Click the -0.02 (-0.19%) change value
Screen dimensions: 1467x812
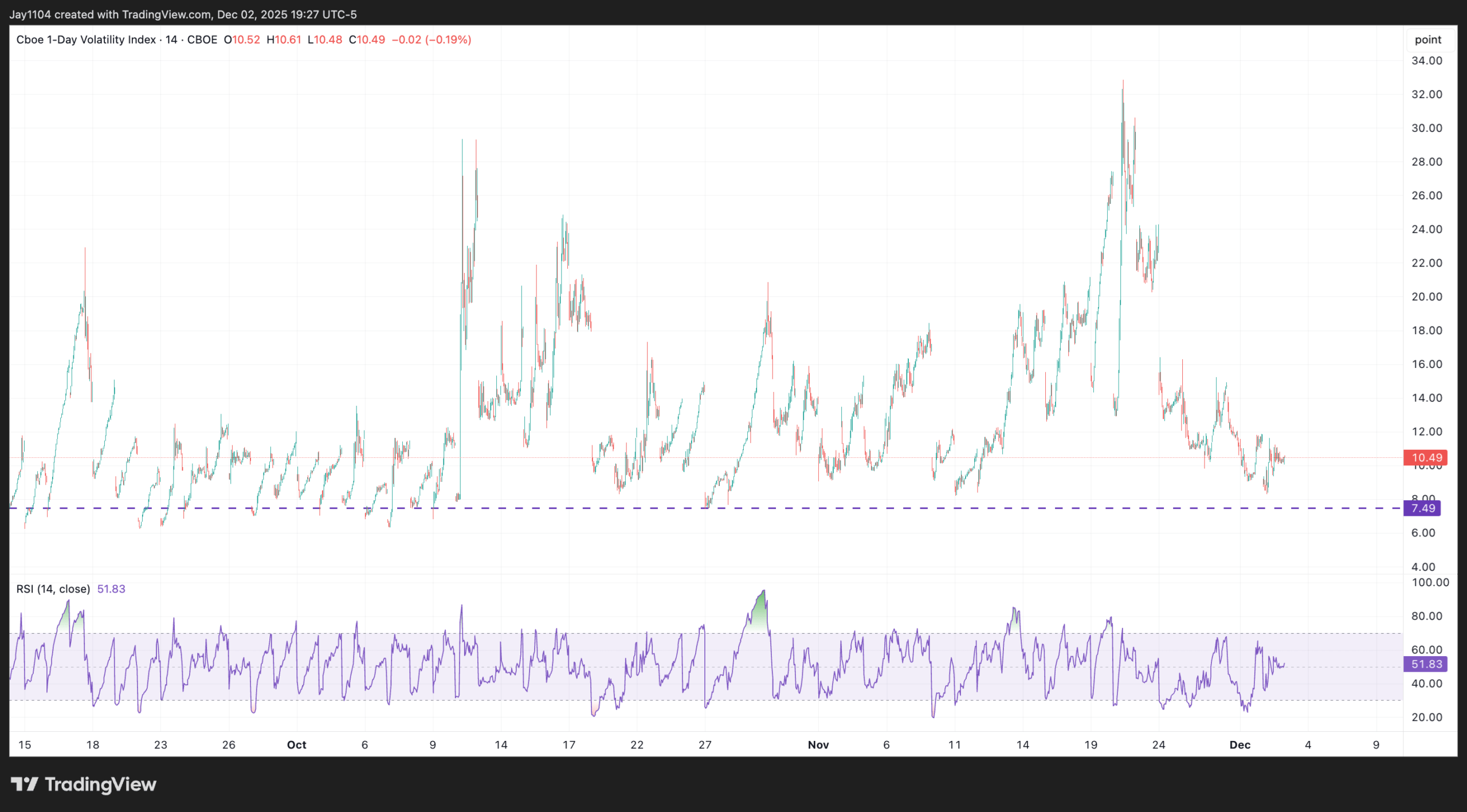tap(431, 40)
